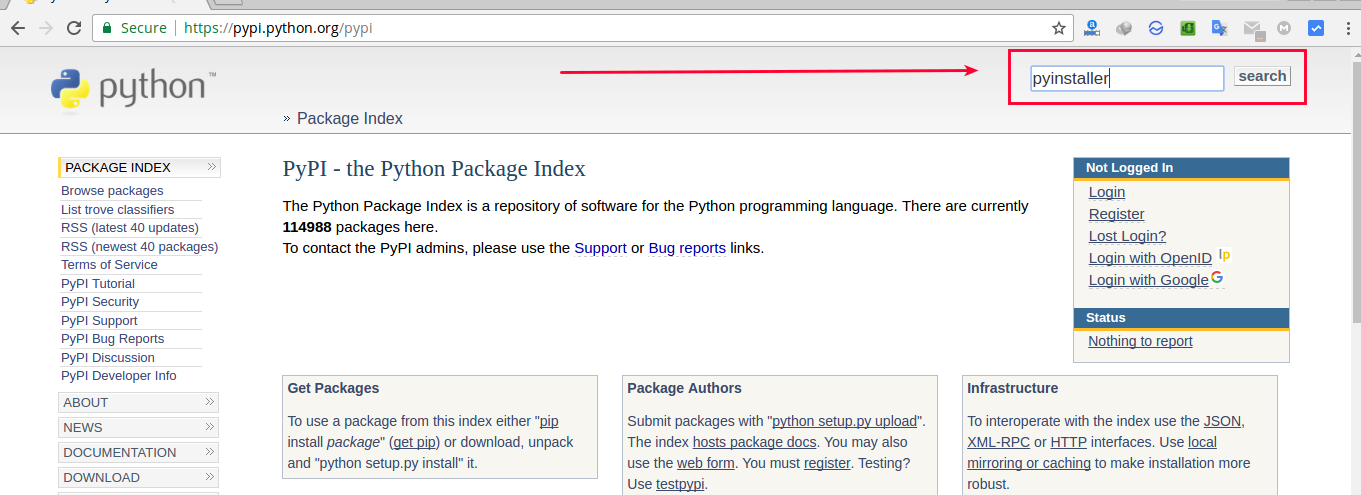Follow the Register link
Screen dimensions: 1361x495
[x=1116, y=214]
